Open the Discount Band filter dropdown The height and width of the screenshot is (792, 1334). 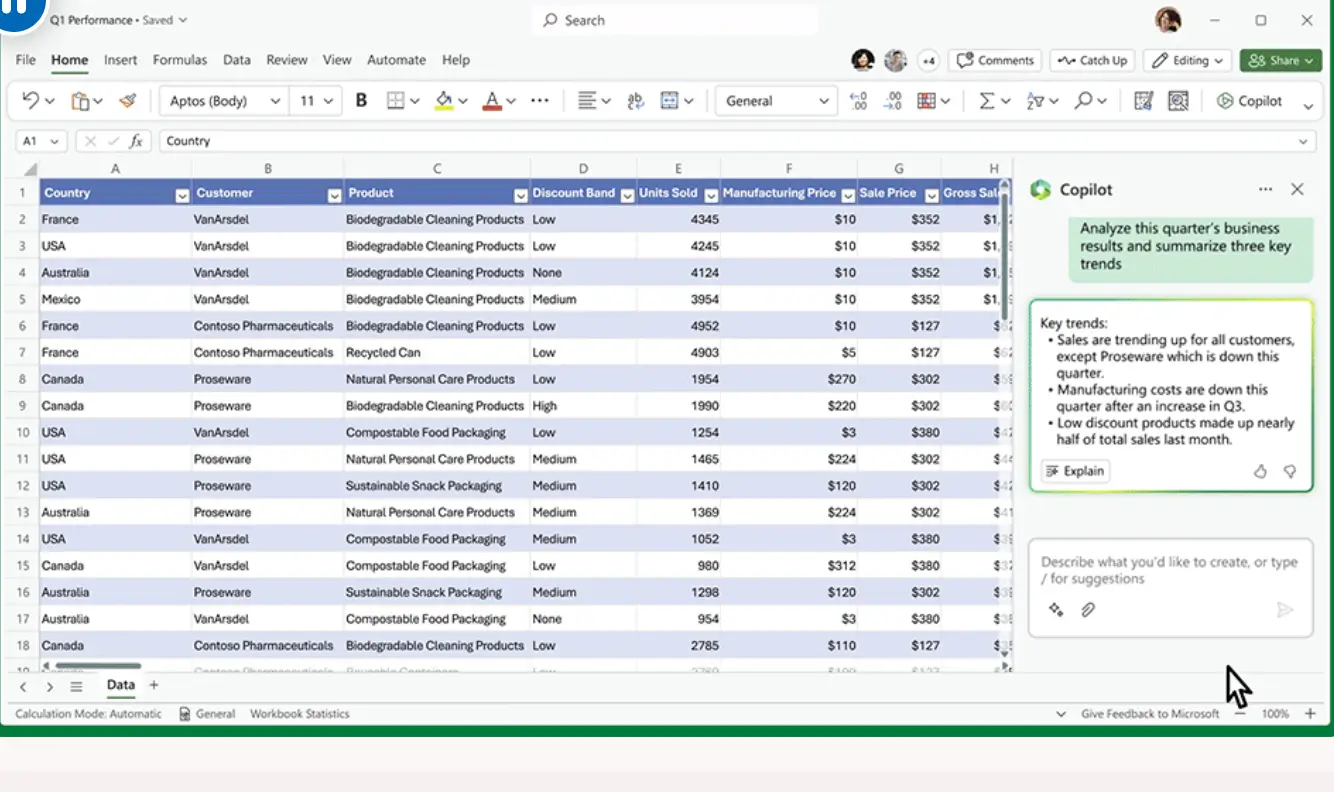[627, 195]
